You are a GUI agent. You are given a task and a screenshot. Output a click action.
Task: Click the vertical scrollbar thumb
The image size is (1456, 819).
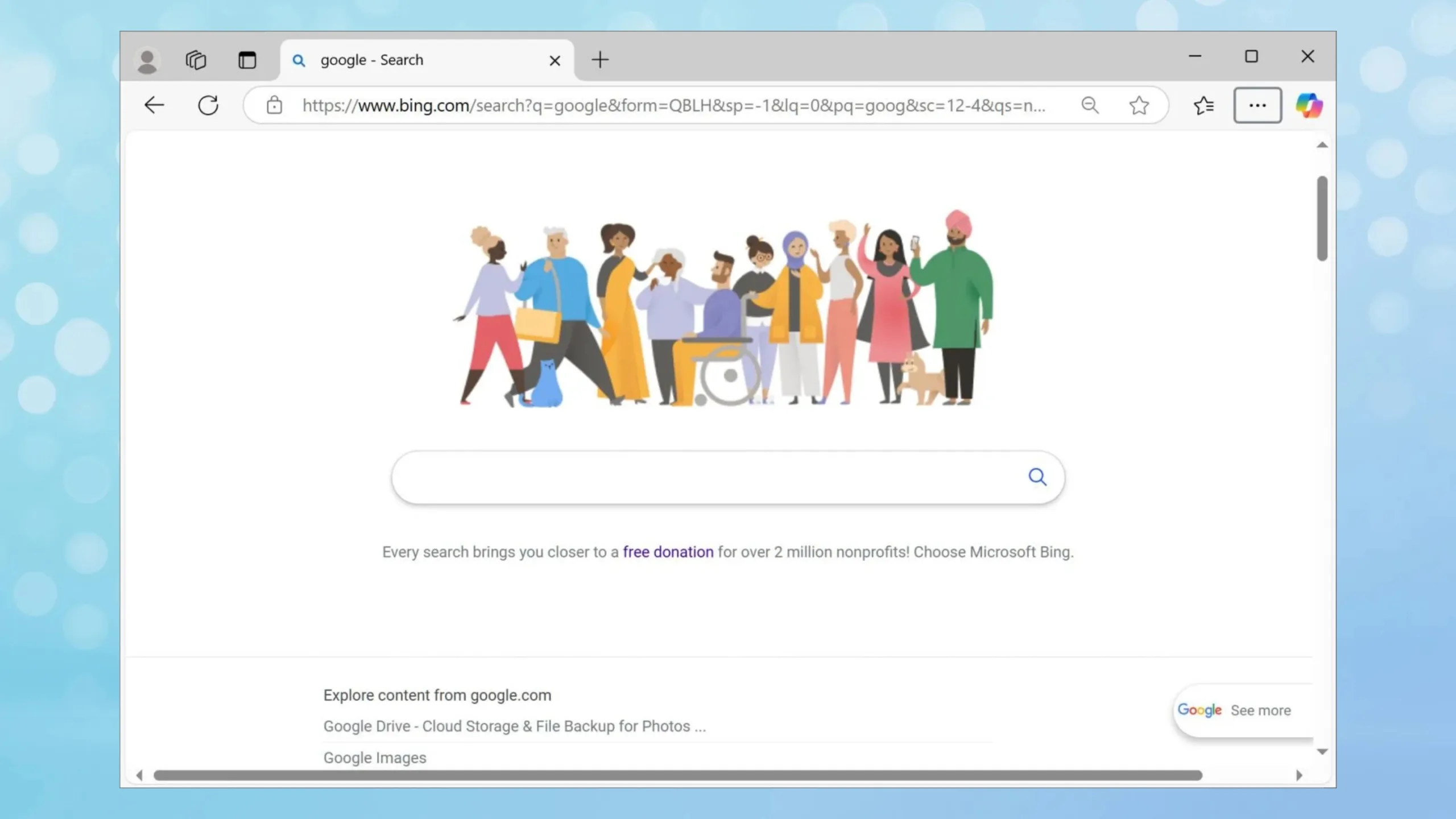tap(1322, 218)
